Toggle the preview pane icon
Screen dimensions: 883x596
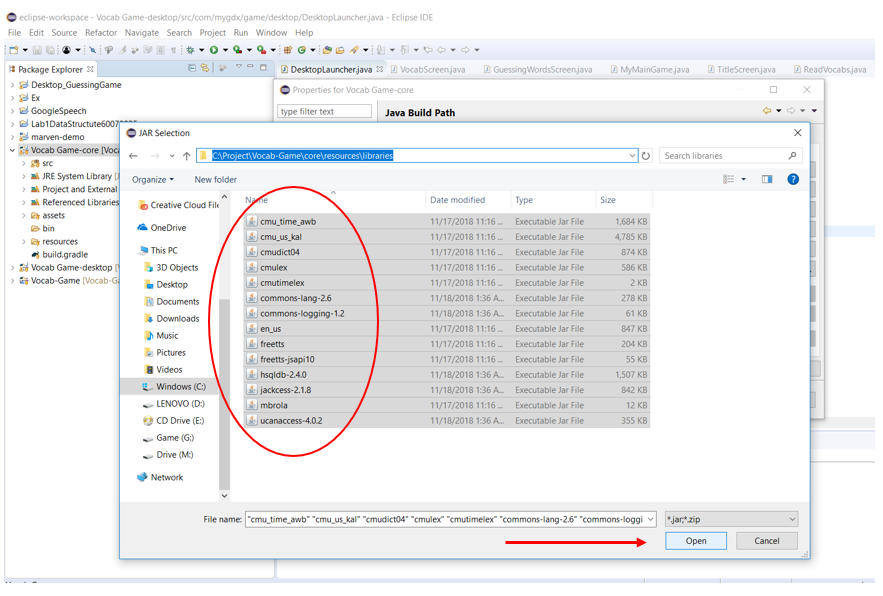767,179
